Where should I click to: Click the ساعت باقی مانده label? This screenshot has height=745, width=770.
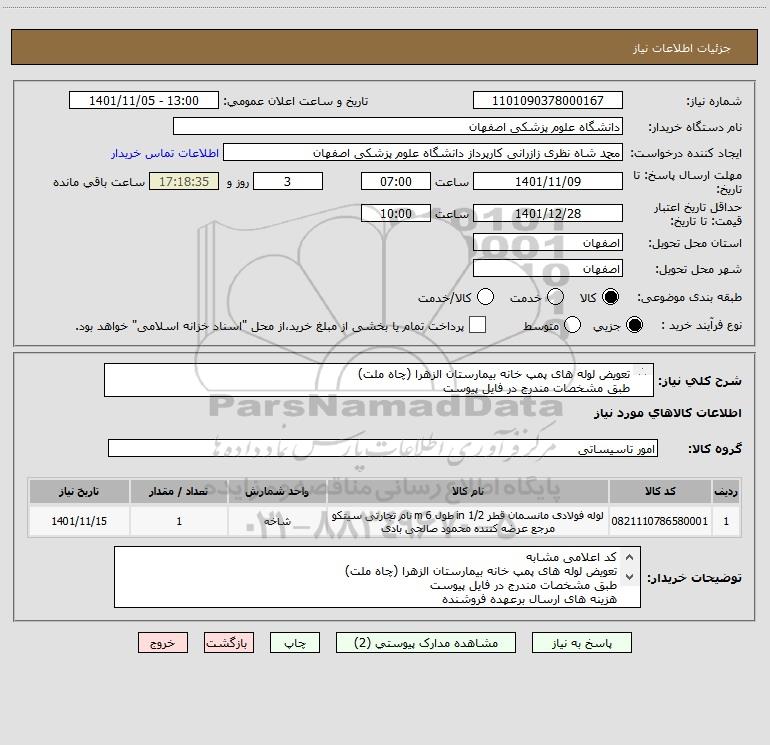[99, 182]
